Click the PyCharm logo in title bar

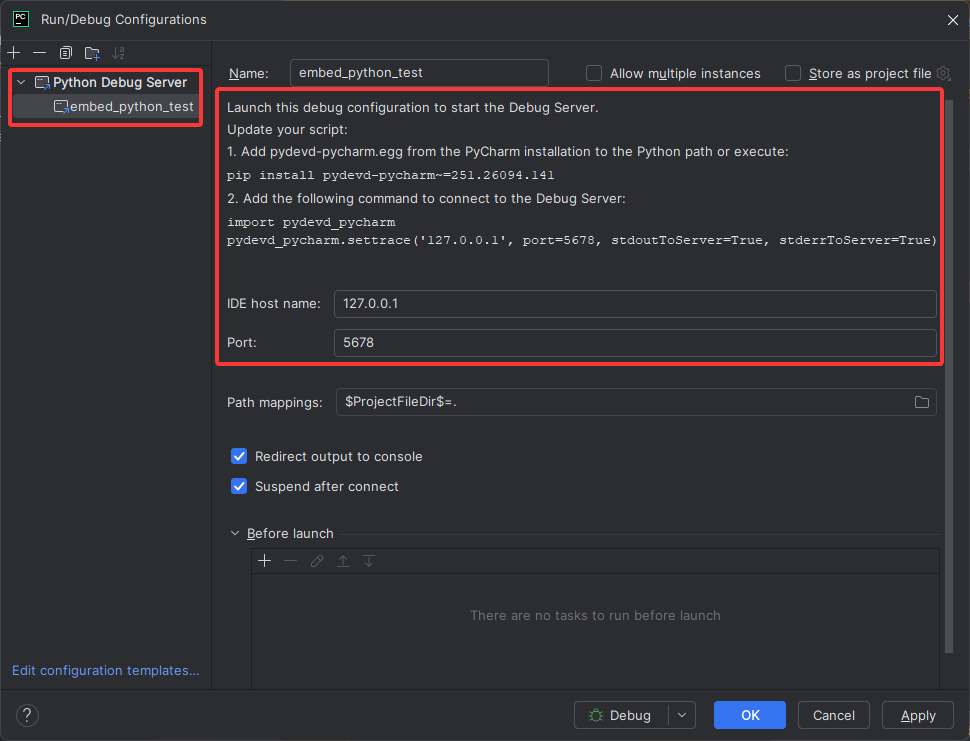point(21,19)
